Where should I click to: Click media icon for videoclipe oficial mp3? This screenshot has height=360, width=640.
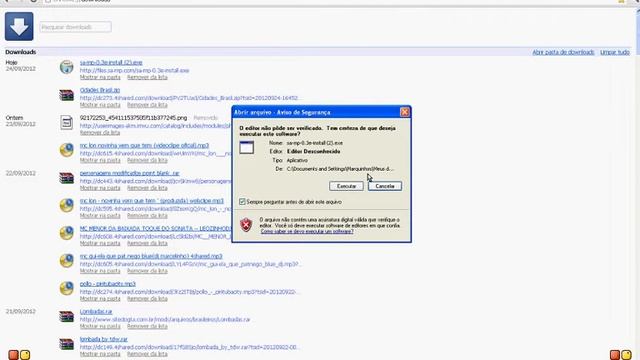[67, 150]
